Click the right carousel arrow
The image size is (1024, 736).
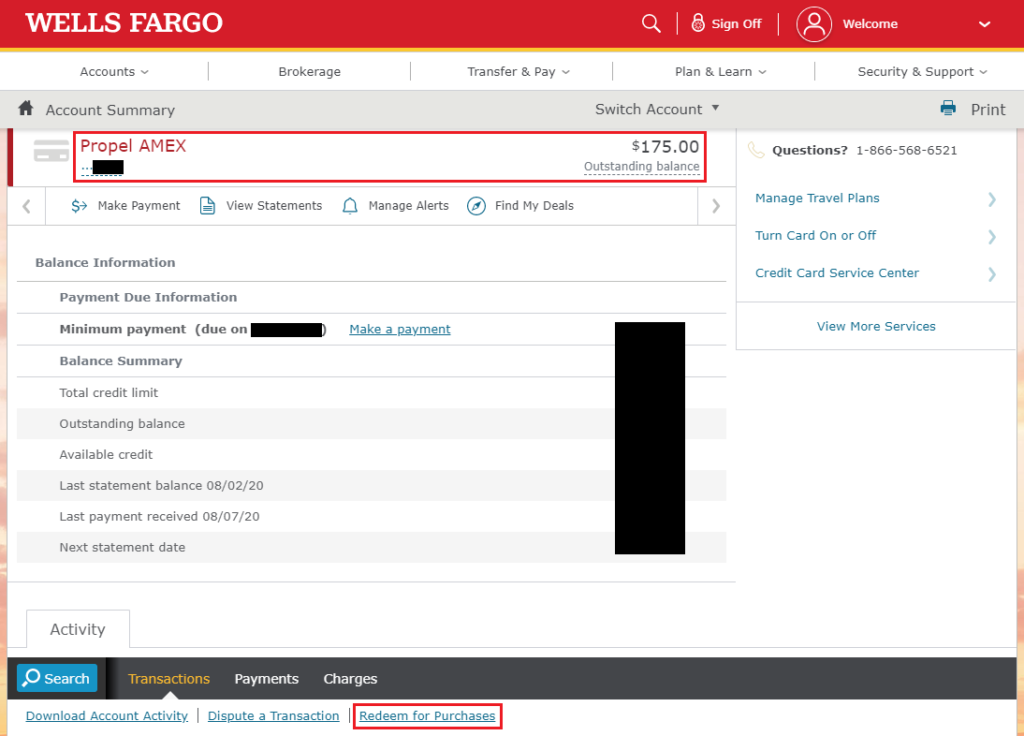pos(714,206)
